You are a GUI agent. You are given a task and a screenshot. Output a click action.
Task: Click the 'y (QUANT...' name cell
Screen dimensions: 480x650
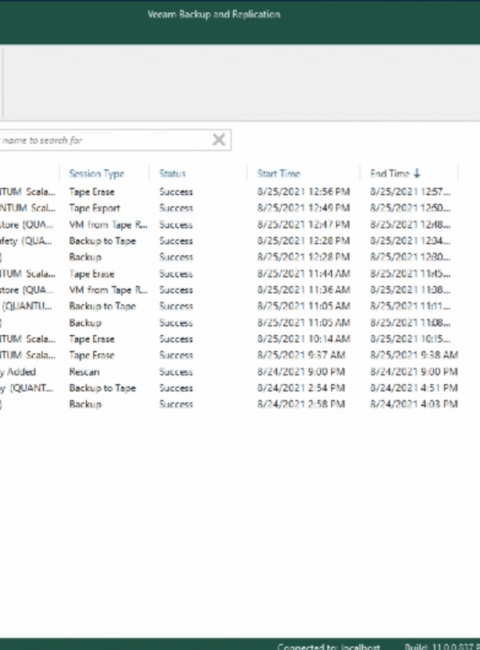pyautogui.click(x=27, y=388)
